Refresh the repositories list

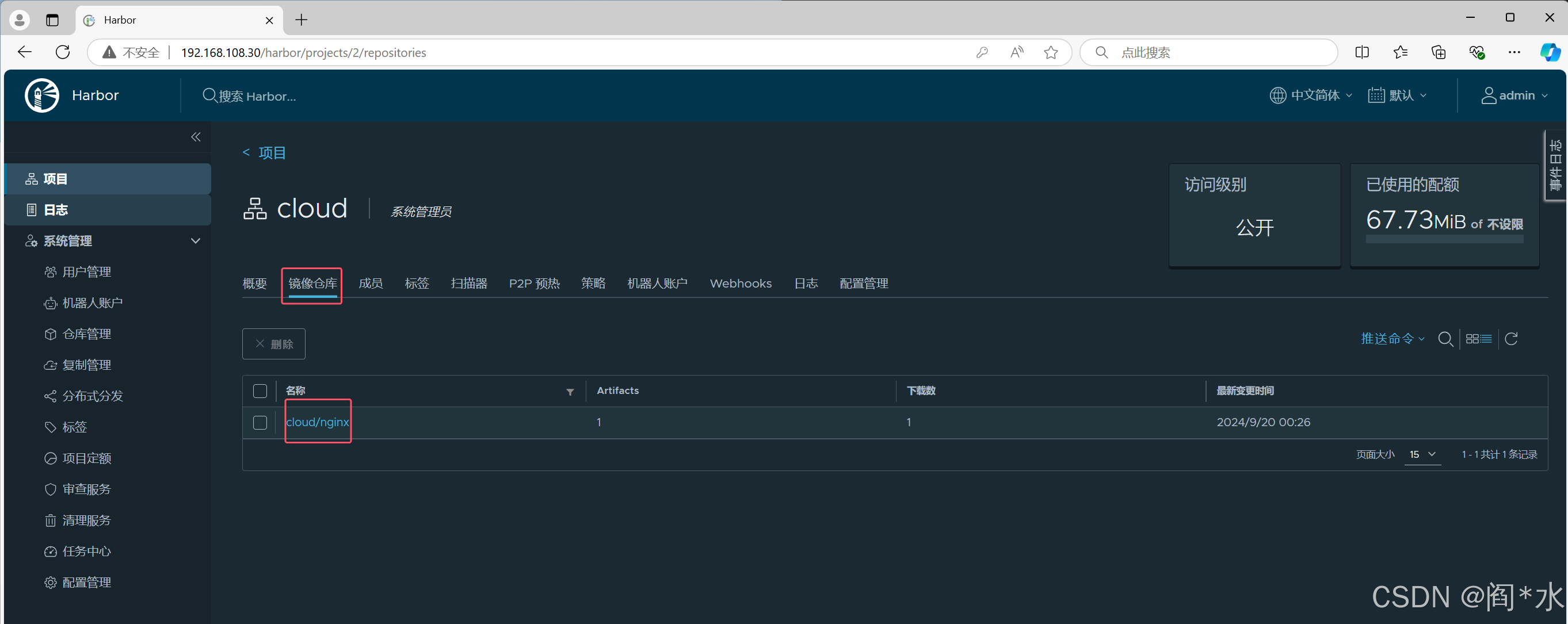click(1511, 339)
